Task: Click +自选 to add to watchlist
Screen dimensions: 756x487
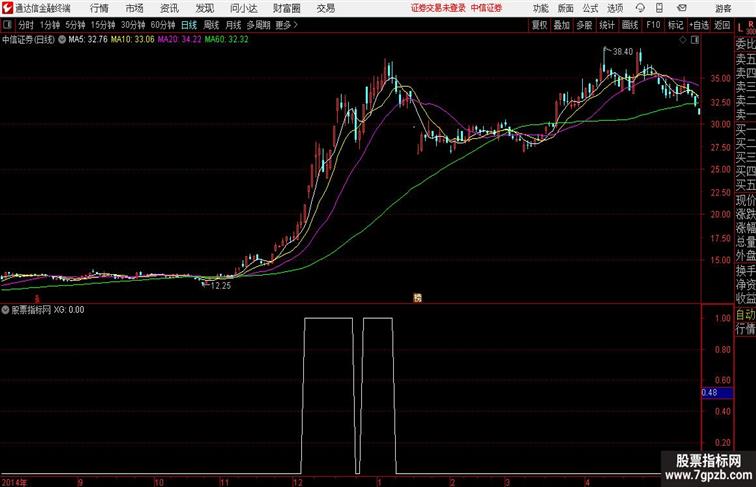Action: tap(699, 25)
